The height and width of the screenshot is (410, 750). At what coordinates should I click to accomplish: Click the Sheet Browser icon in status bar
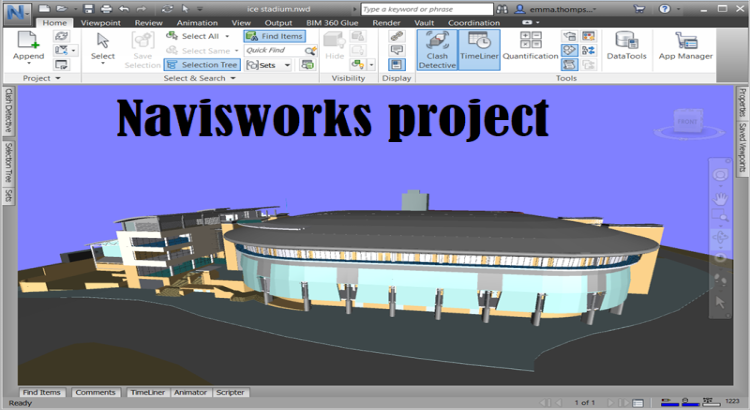[x=638, y=403]
